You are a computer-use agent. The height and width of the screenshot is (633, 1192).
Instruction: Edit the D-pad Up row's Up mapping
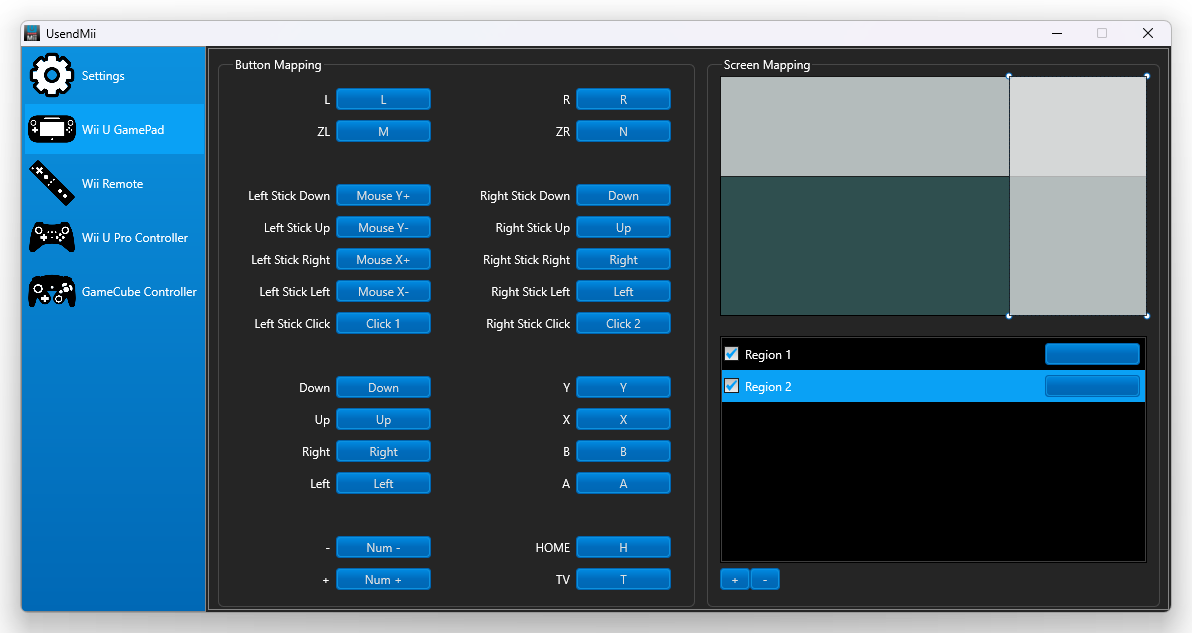[383, 419]
